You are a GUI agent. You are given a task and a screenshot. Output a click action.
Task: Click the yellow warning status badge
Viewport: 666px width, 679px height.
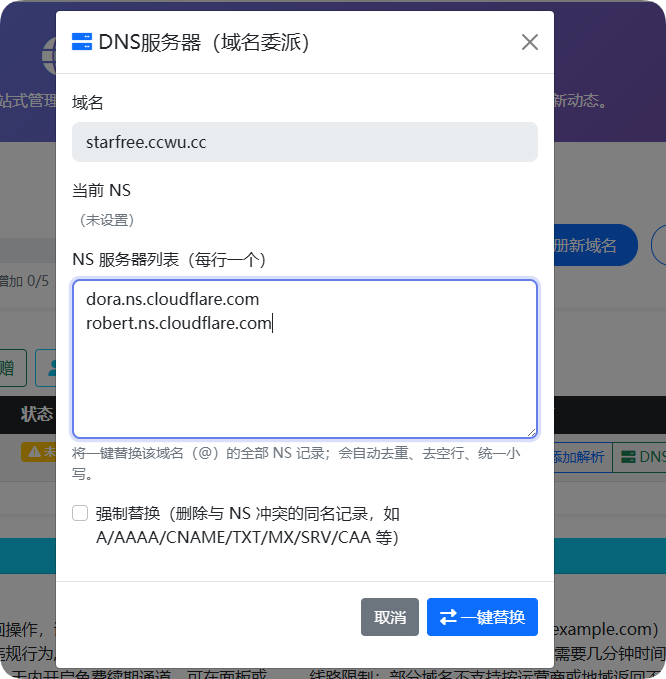[39, 452]
